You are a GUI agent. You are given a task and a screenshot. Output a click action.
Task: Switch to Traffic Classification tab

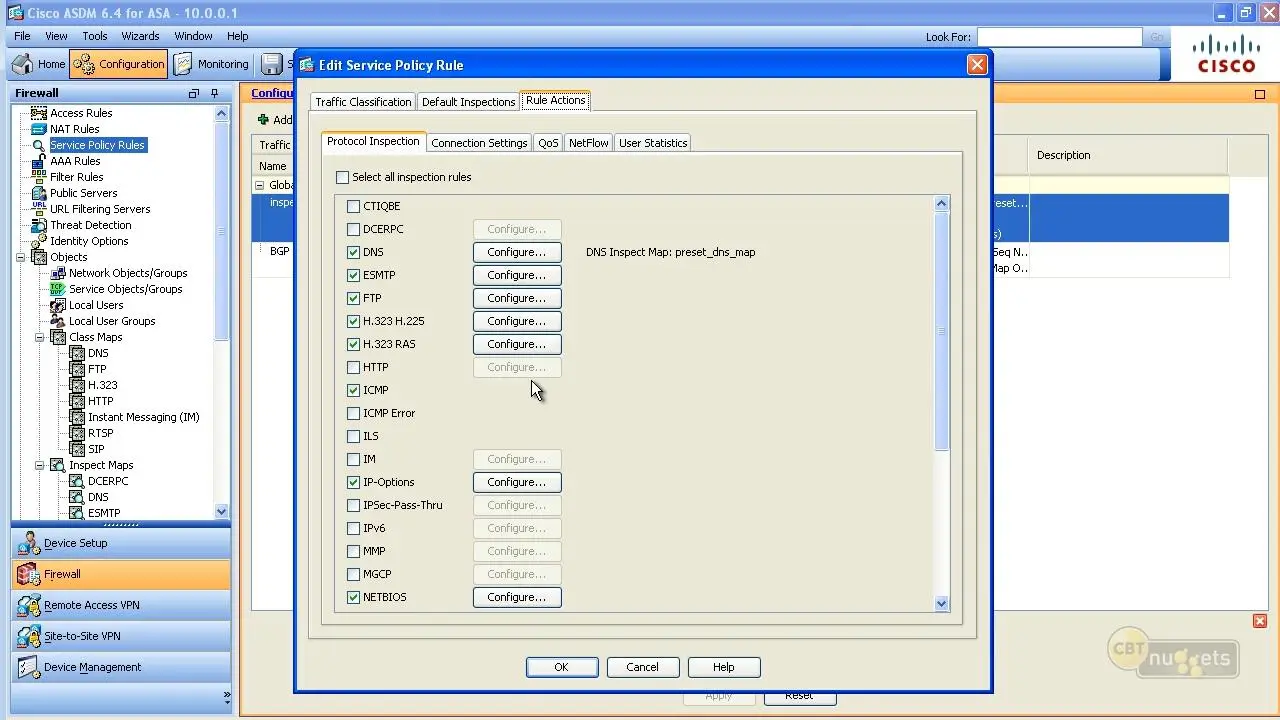363,102
